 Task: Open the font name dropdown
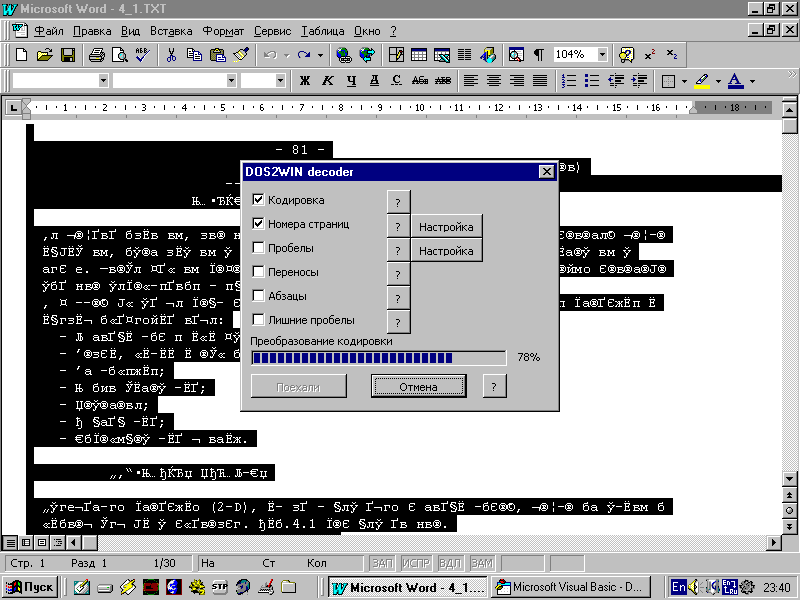231,81
